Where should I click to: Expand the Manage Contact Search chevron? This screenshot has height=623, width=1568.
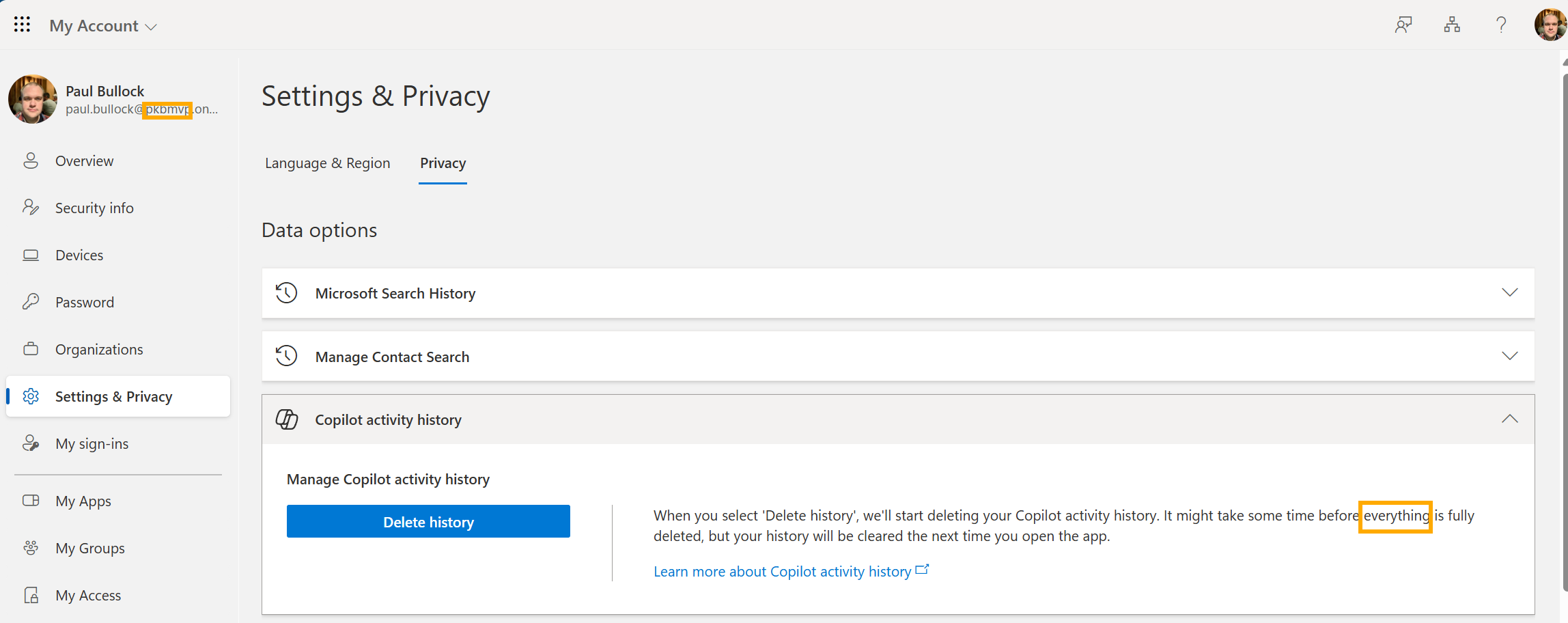[1509, 357]
